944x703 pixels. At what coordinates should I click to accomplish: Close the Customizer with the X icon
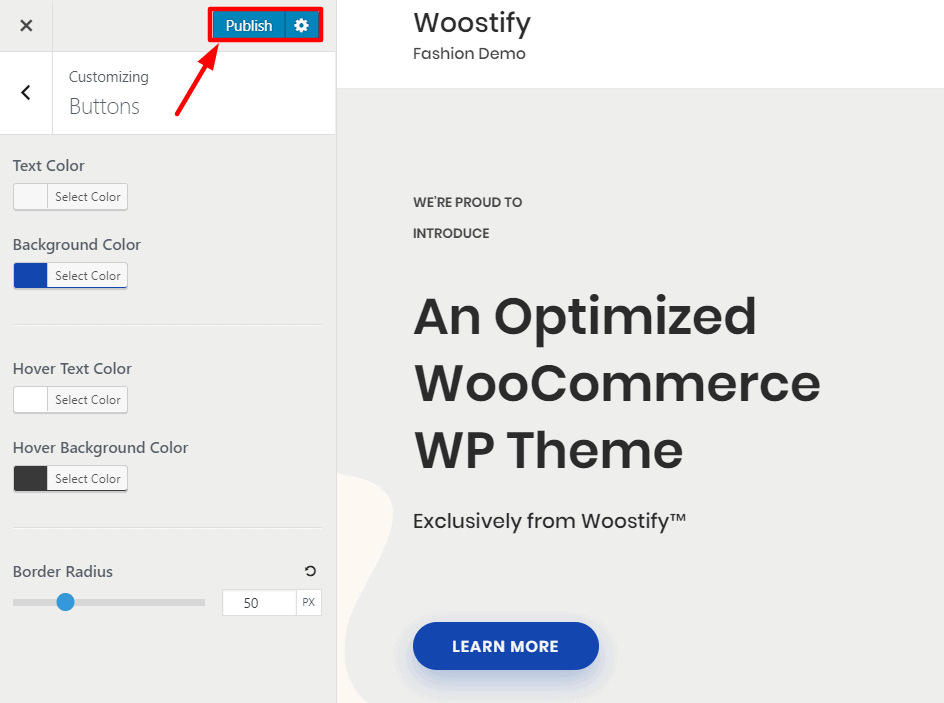pyautogui.click(x=26, y=25)
